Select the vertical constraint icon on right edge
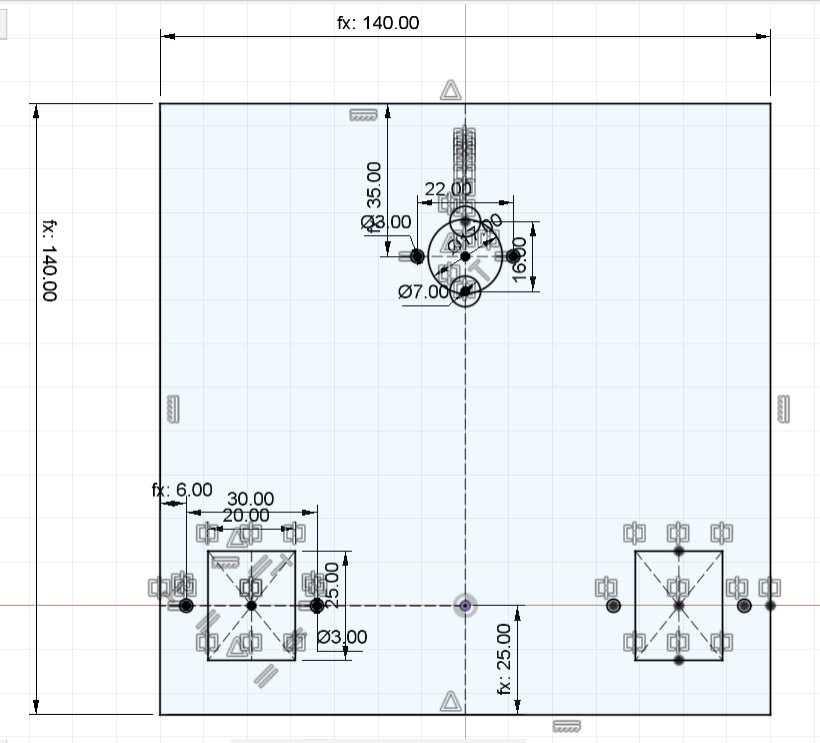The height and width of the screenshot is (743, 820). click(784, 408)
